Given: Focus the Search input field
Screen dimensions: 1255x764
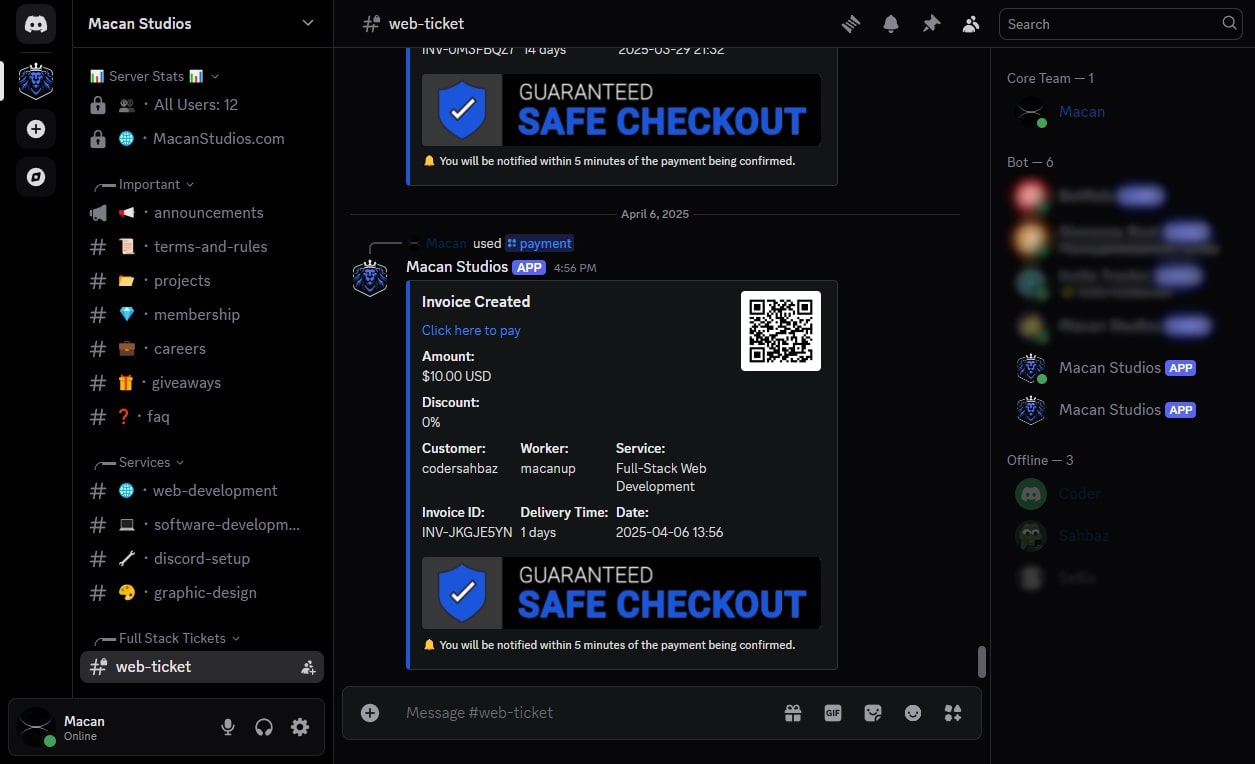Looking at the screenshot, I should pyautogui.click(x=1120, y=24).
